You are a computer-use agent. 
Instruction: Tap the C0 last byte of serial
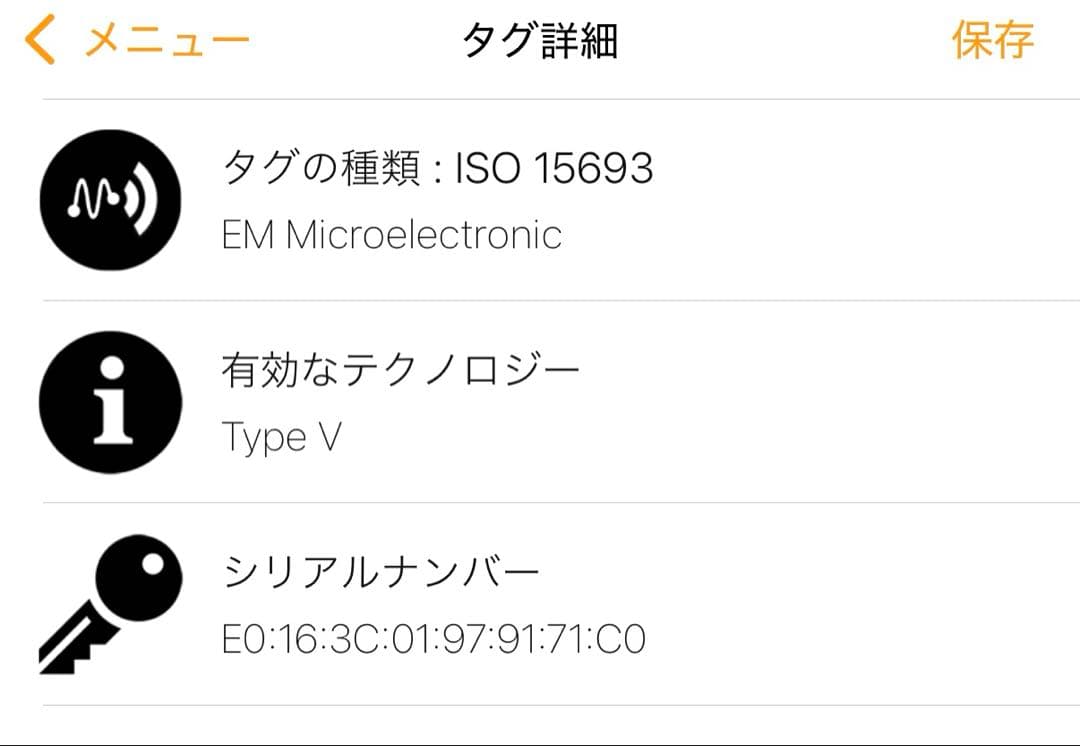tap(622, 639)
